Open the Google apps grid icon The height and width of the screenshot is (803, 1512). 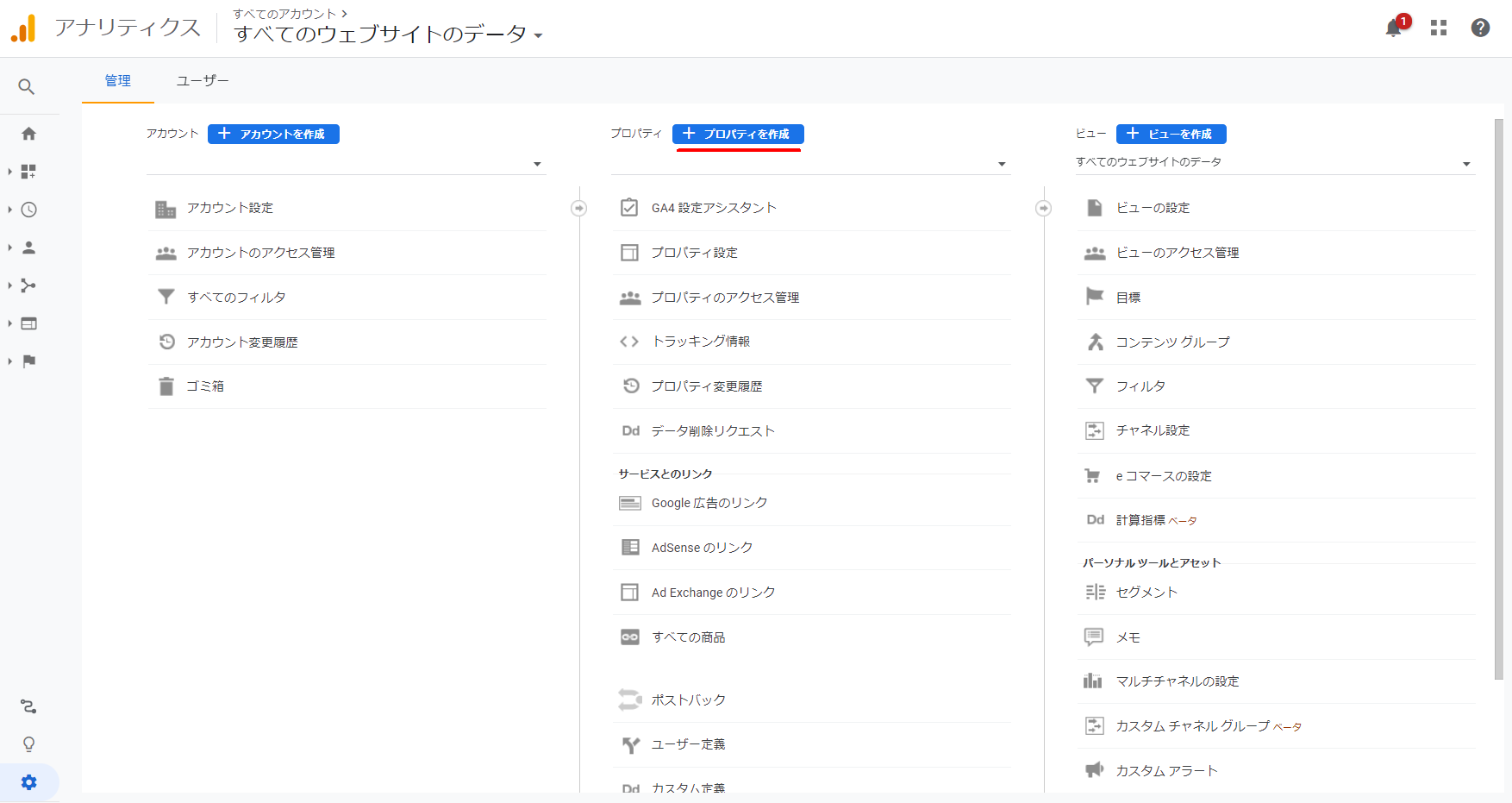pyautogui.click(x=1438, y=28)
